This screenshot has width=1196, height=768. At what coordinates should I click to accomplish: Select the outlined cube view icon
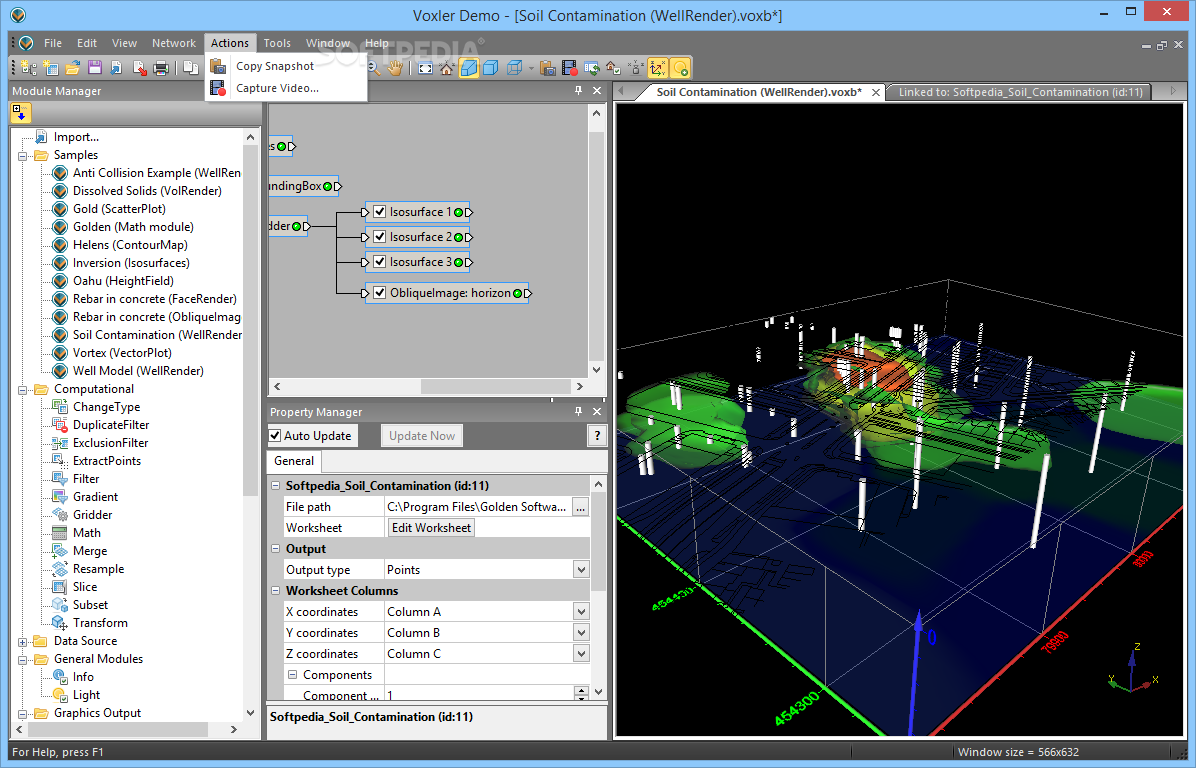coord(491,68)
